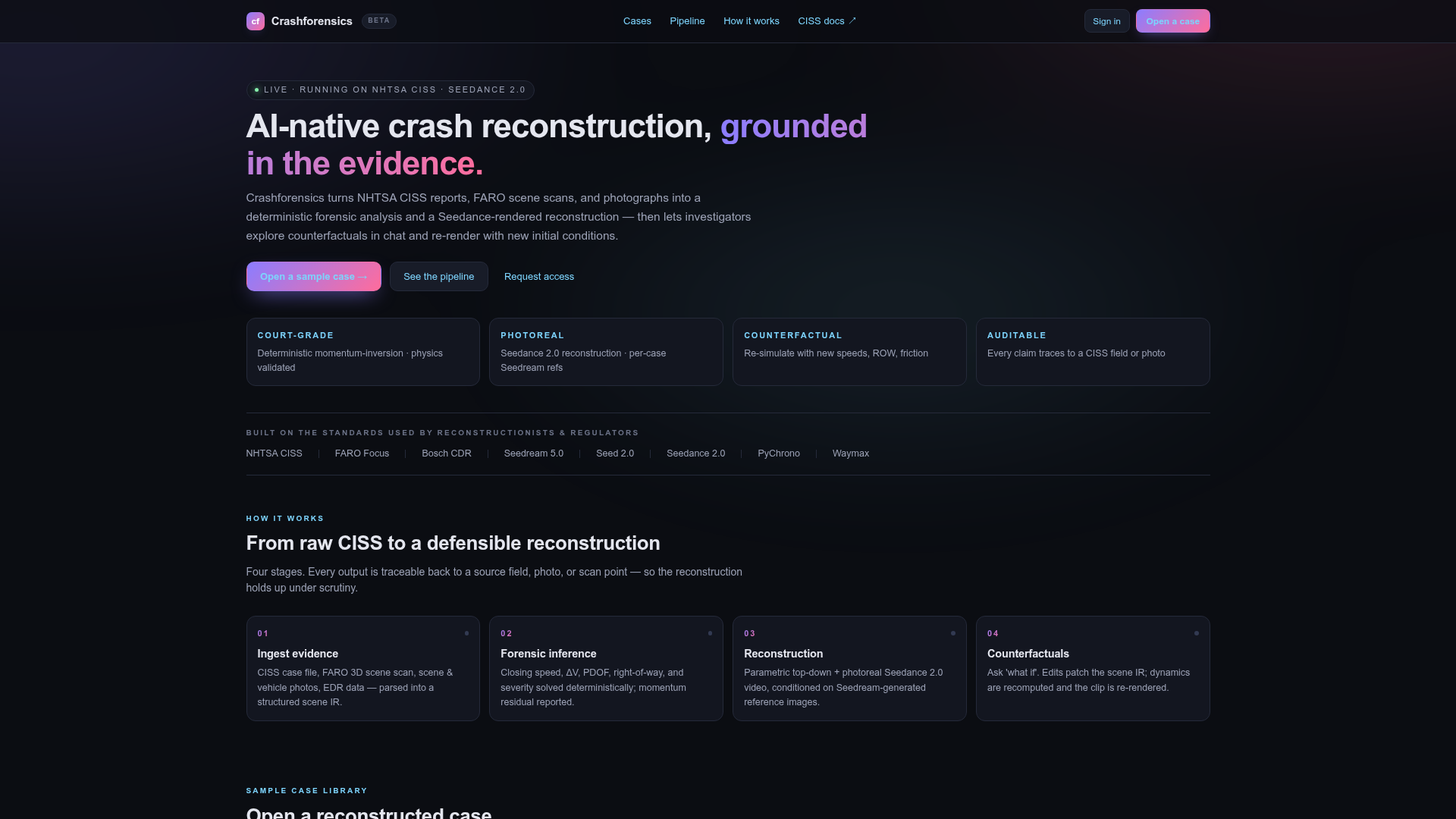Click Seedance 2.0 label in standards row
The height and width of the screenshot is (819, 1456).
[695, 453]
